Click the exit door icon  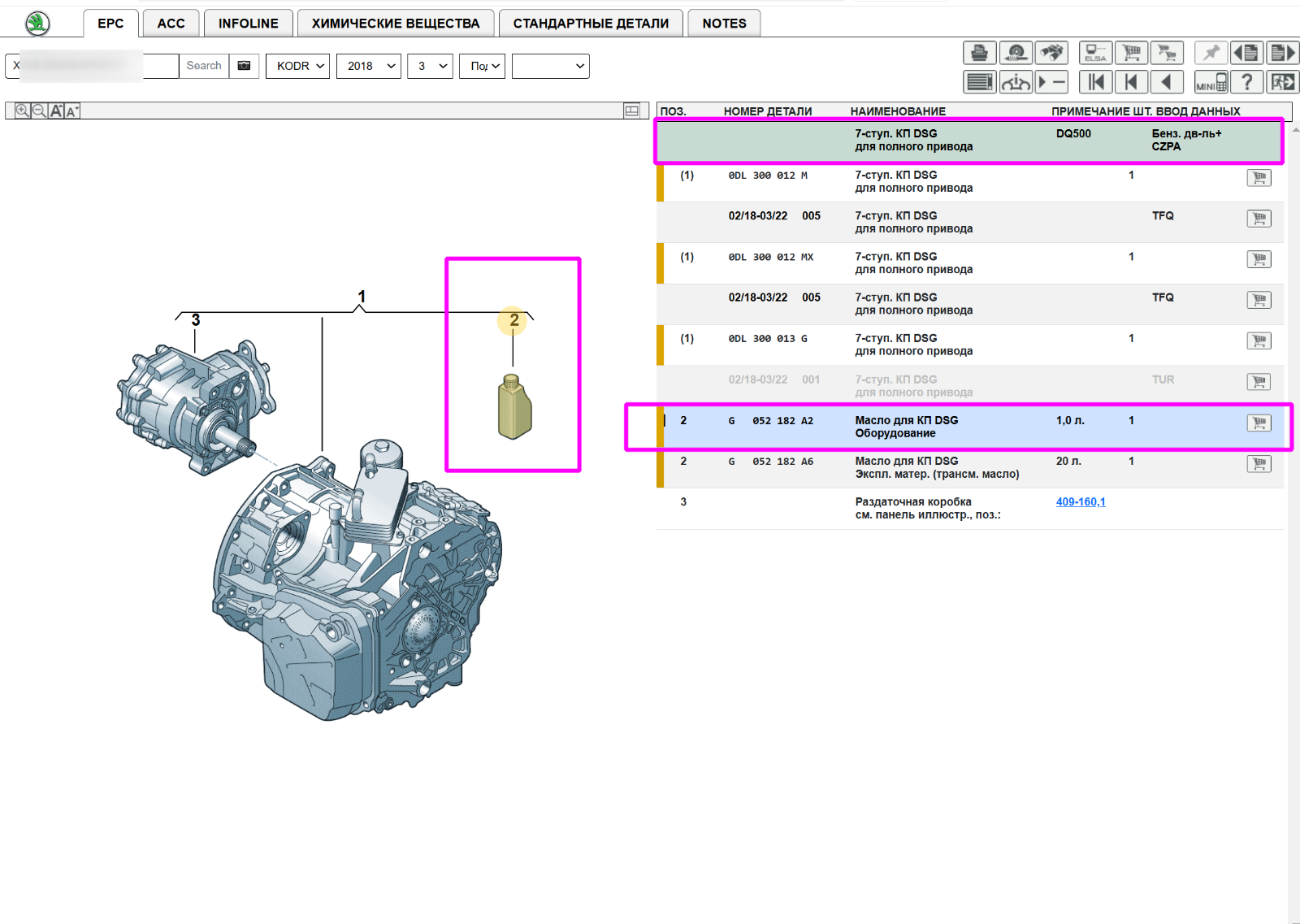tap(1282, 82)
